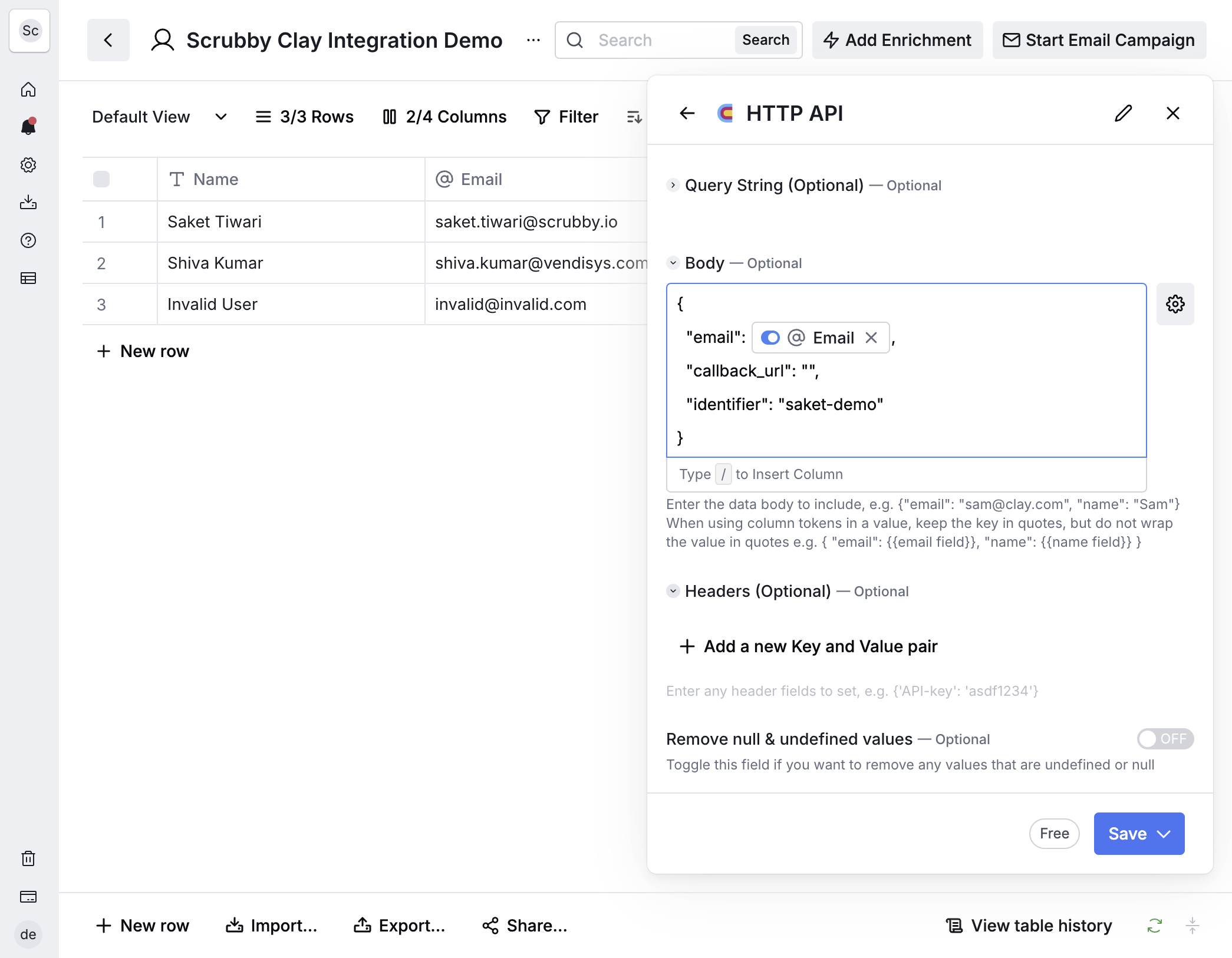Screen dimensions: 1232x958
Task: Click the collapse icon at bottom right
Action: [1192, 926]
